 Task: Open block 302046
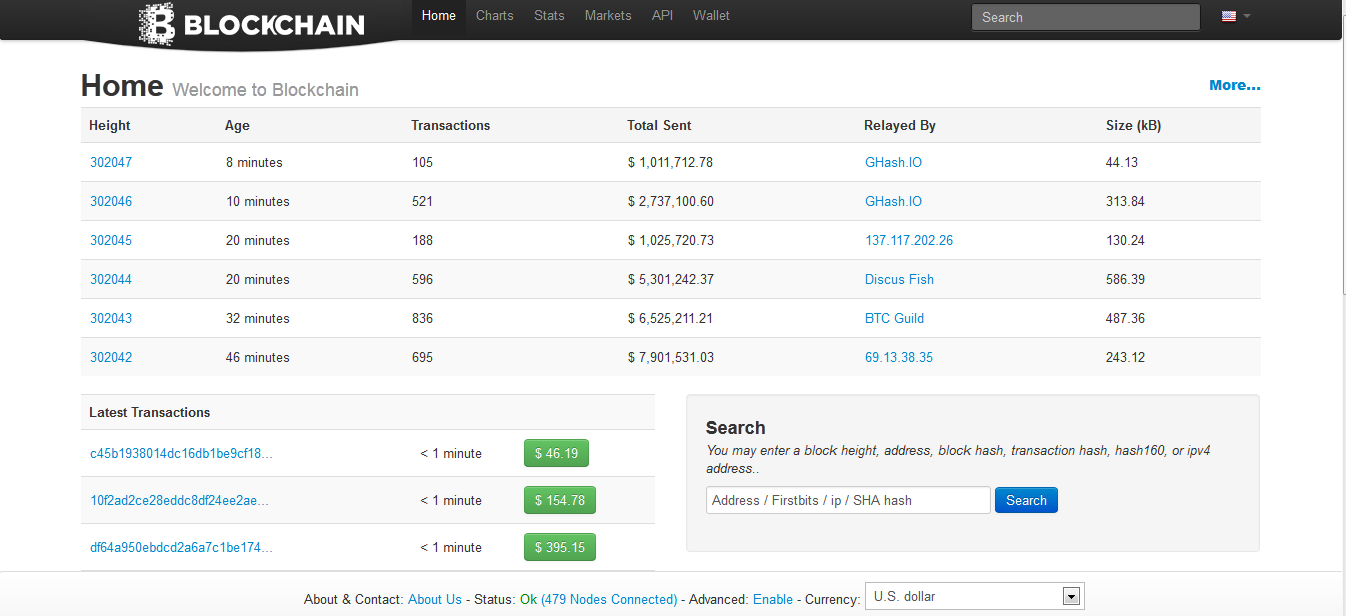coord(111,201)
